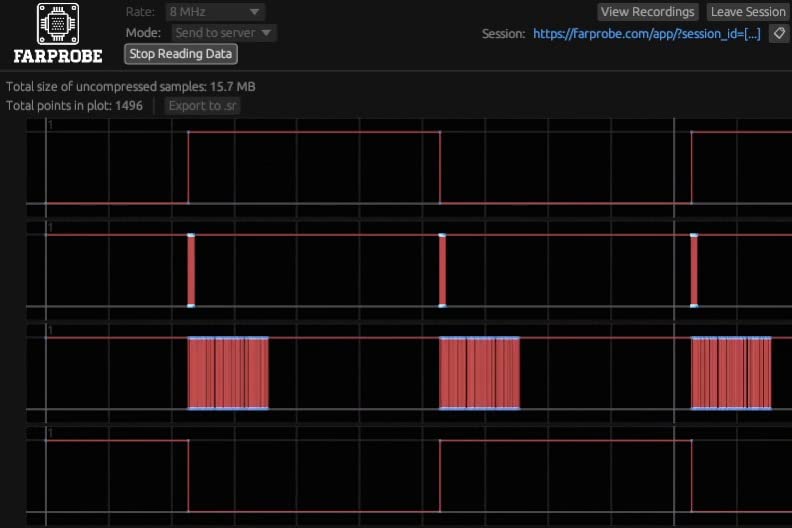
Task: Click the FARPROBE wordmark text
Action: [58, 56]
